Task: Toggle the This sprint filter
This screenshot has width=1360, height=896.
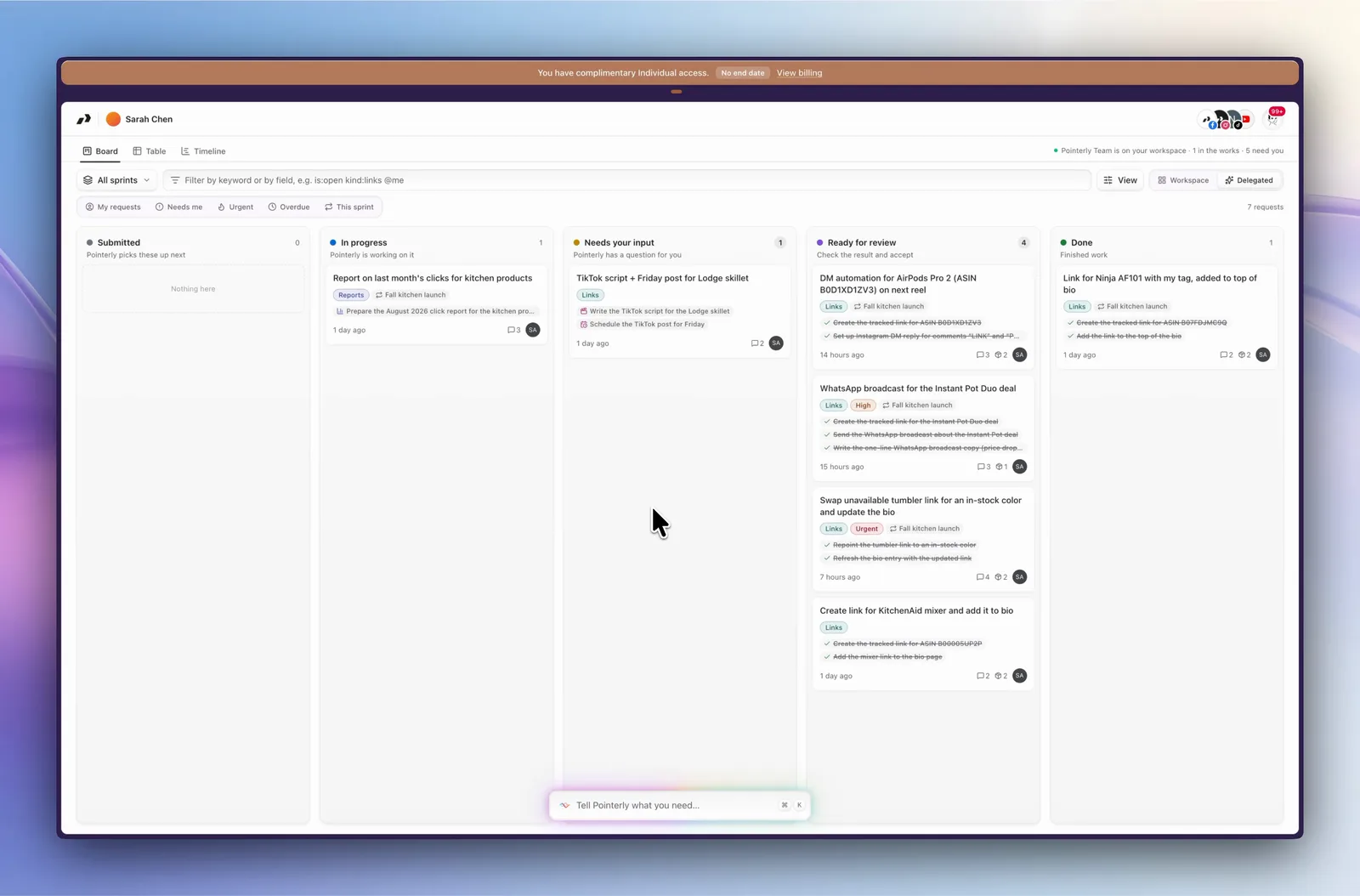Action: 349,207
